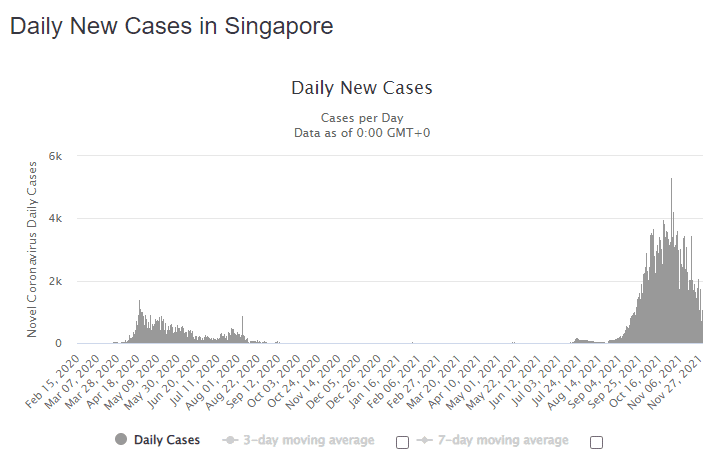Click the 7-day moving average line marker
This screenshot has height=462, width=713.
[424, 440]
